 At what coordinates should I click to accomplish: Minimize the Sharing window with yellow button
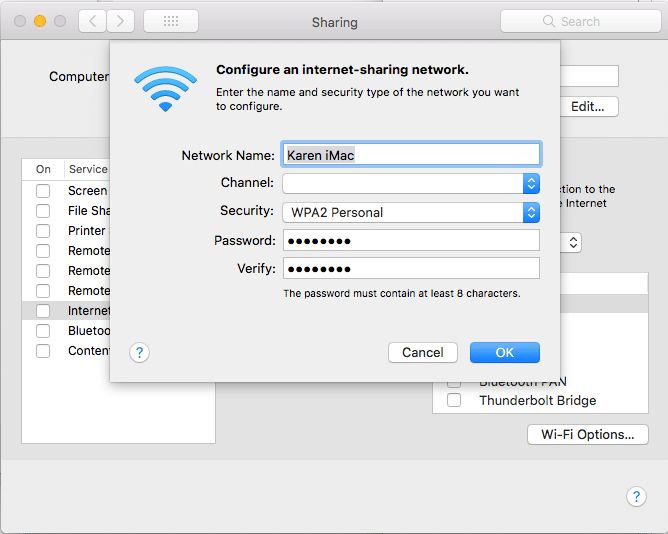tap(40, 21)
